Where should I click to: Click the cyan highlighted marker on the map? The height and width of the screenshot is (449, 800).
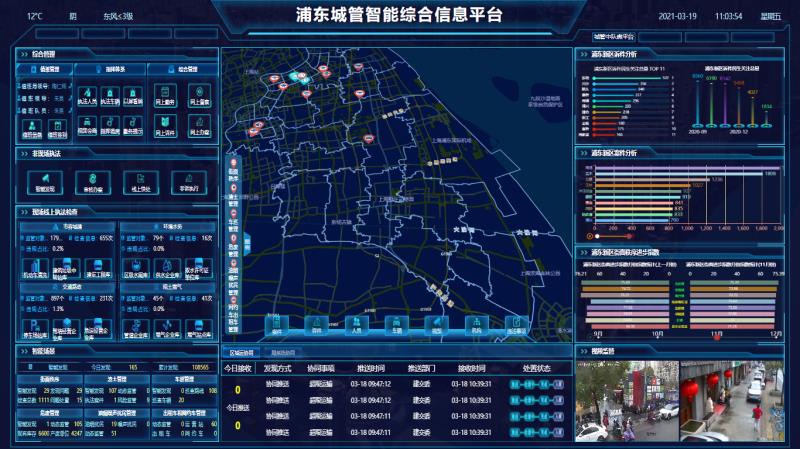coord(294,76)
